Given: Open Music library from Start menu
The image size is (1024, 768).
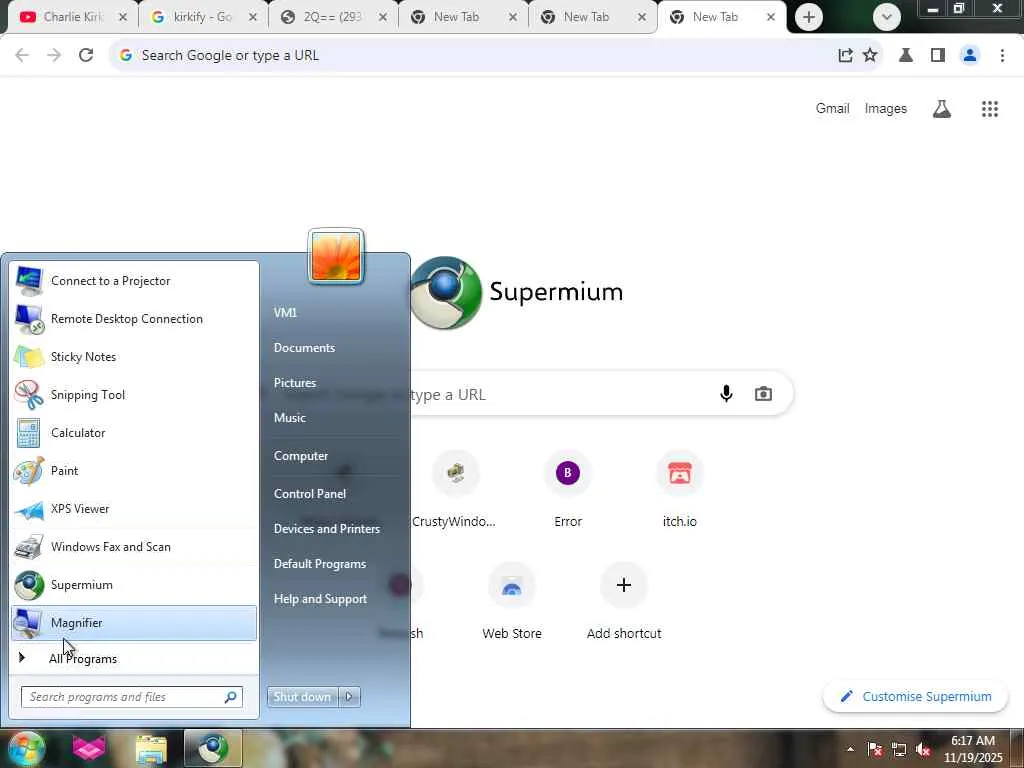Looking at the screenshot, I should [289, 418].
